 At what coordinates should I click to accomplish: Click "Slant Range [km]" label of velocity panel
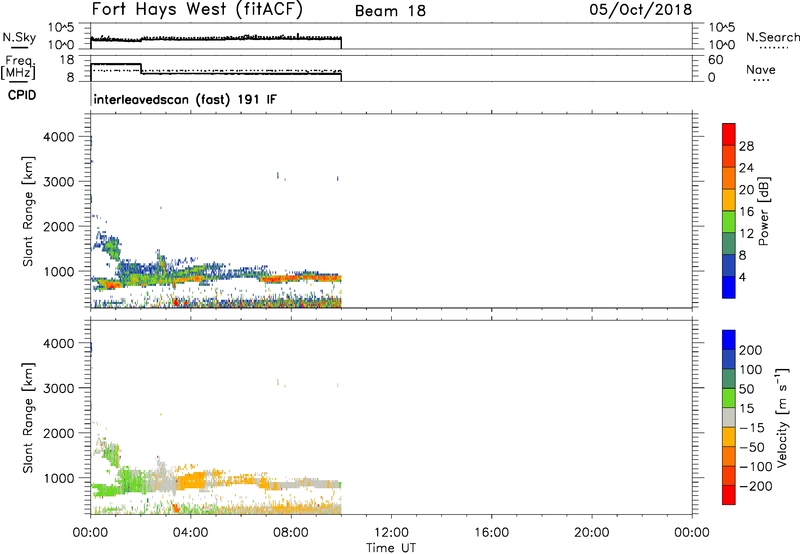pos(28,418)
